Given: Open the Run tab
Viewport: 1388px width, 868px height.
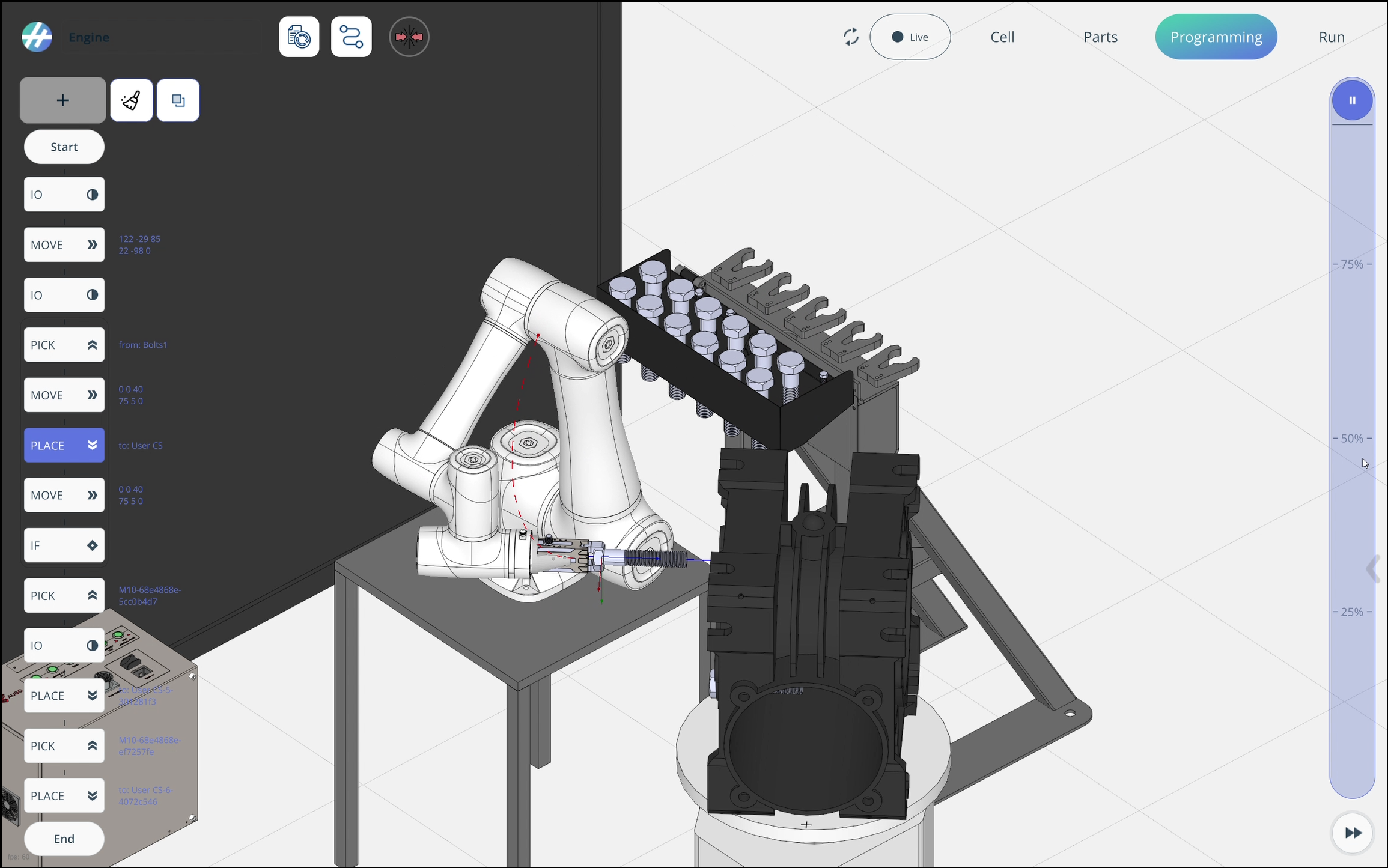Looking at the screenshot, I should [x=1332, y=37].
